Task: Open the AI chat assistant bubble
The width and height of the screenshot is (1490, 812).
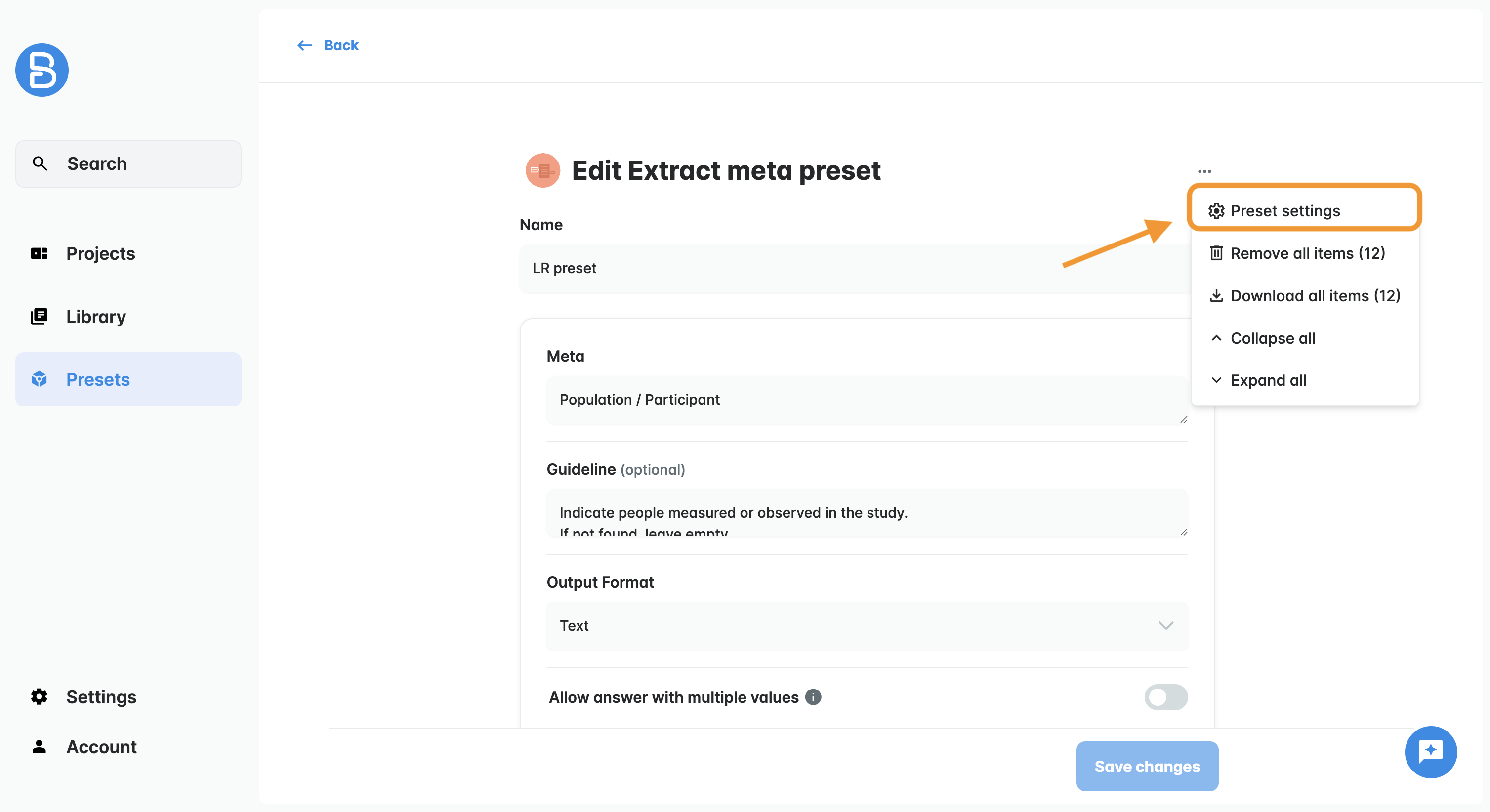Action: 1430,752
